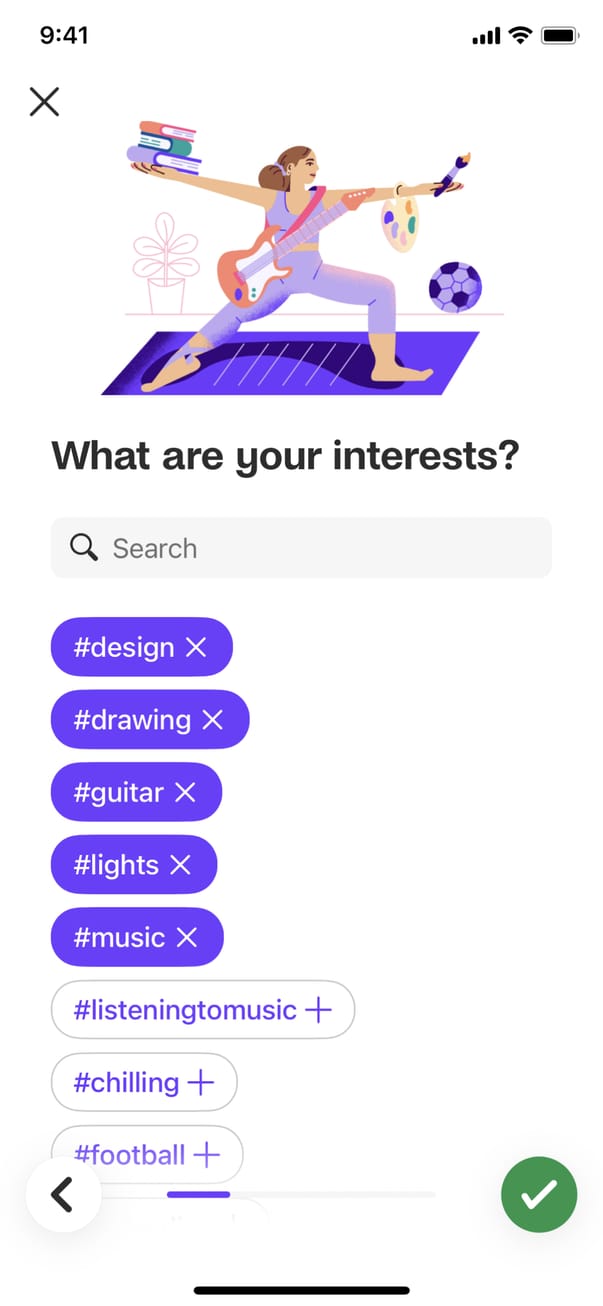Remove #lights using its X icon

pos(180,865)
